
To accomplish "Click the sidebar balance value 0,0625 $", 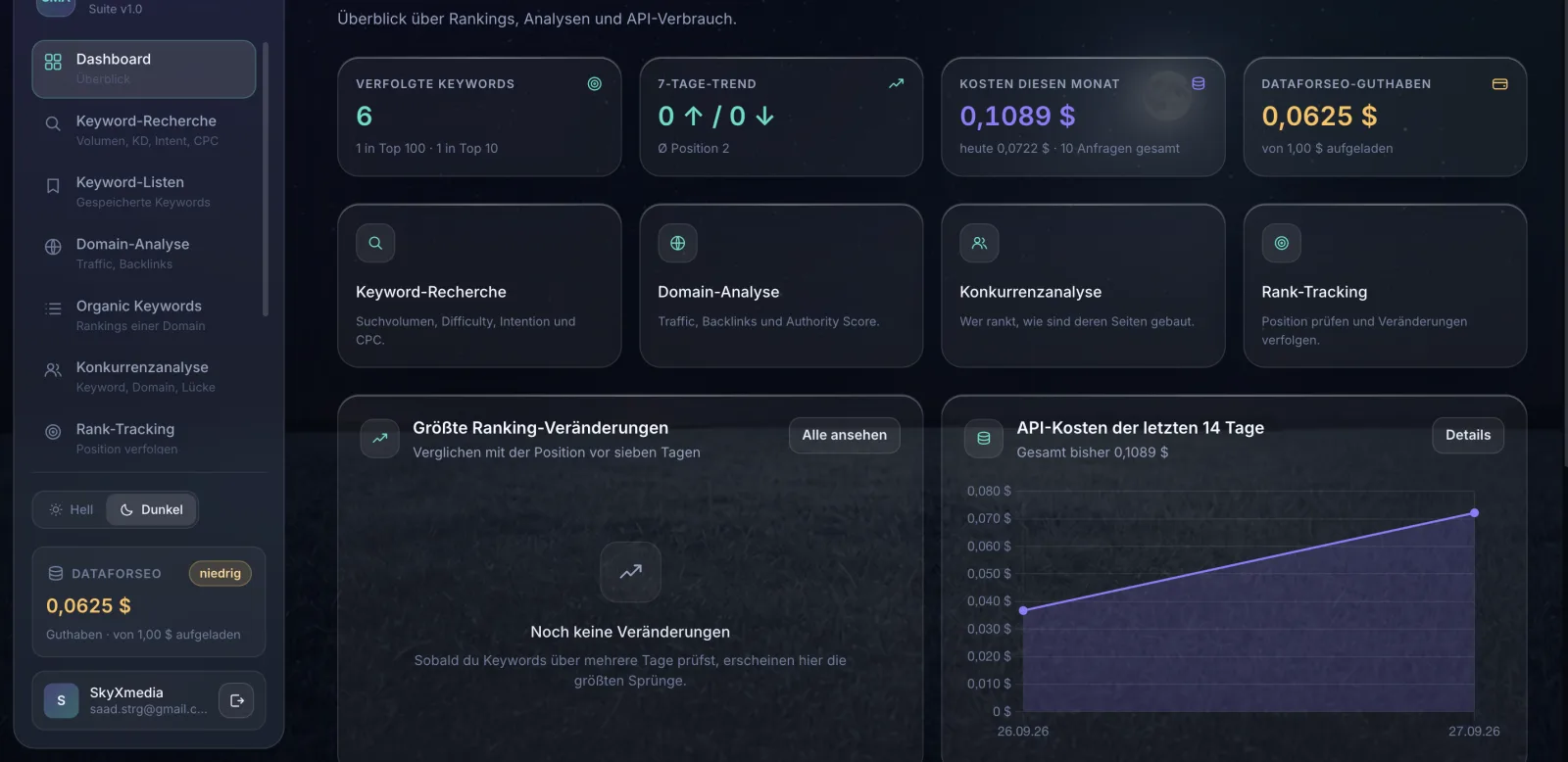I will click(x=88, y=606).
